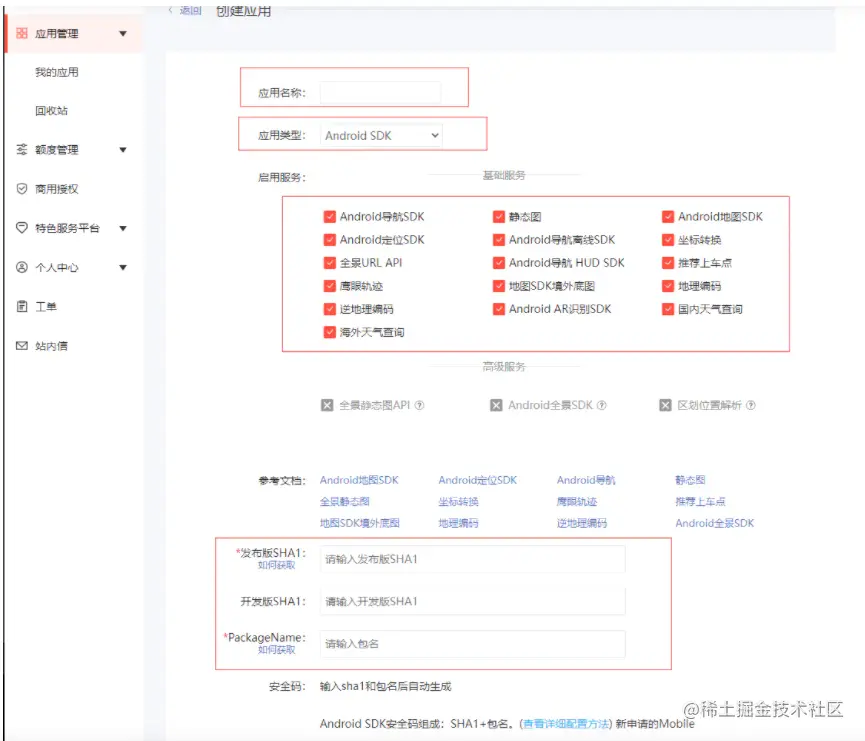This screenshot has height=741, width=865.
Task: Click the 额度管理 sliders icon
Action: point(22,150)
